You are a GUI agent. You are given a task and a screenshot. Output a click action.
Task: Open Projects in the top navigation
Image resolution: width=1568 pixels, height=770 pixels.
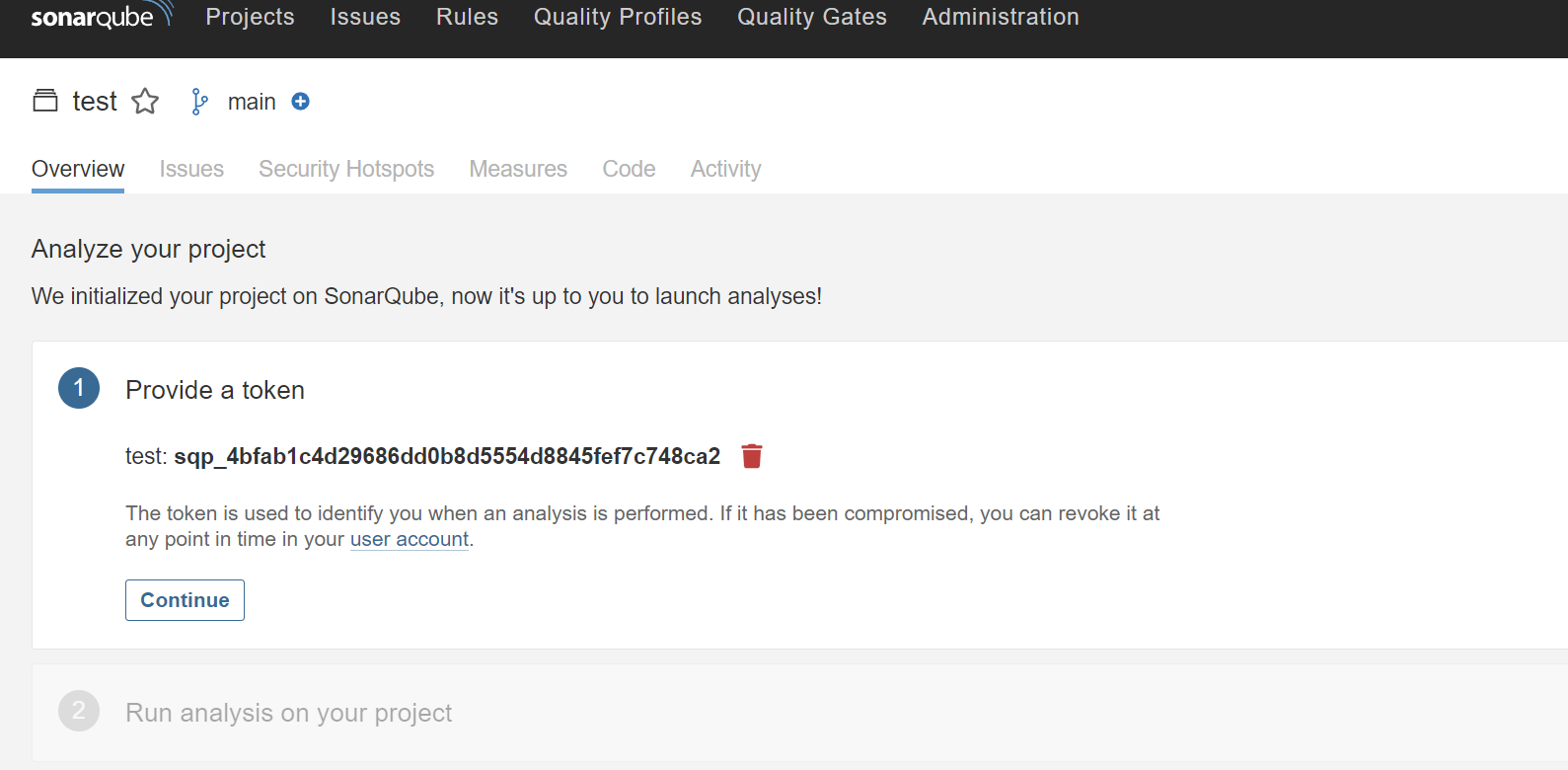click(x=250, y=17)
